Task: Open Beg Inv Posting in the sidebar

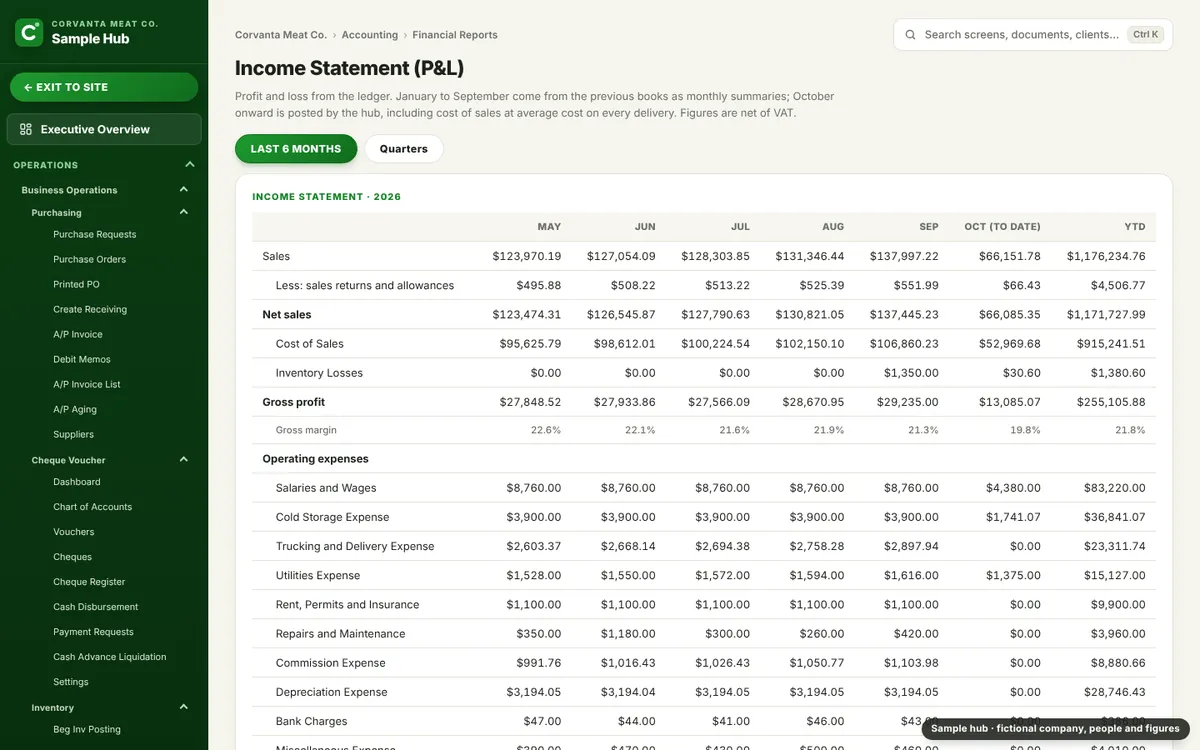Action: click(87, 729)
